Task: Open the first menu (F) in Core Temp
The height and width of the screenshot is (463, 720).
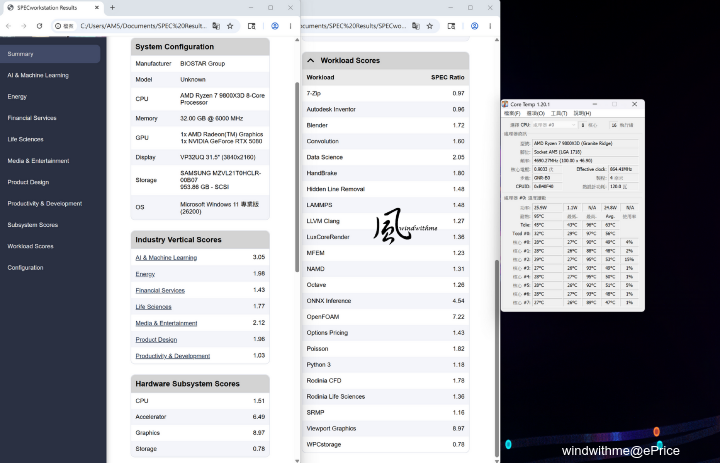Action: (x=512, y=113)
